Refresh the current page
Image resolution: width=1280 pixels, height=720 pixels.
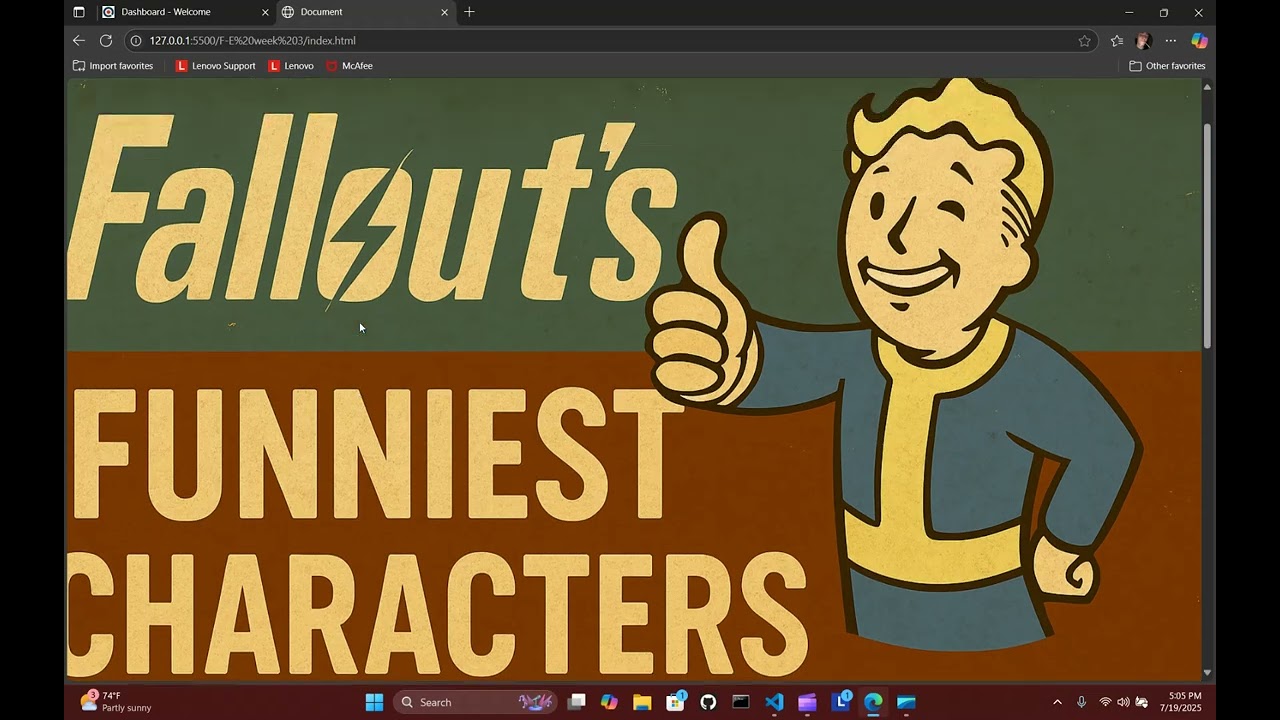point(106,41)
